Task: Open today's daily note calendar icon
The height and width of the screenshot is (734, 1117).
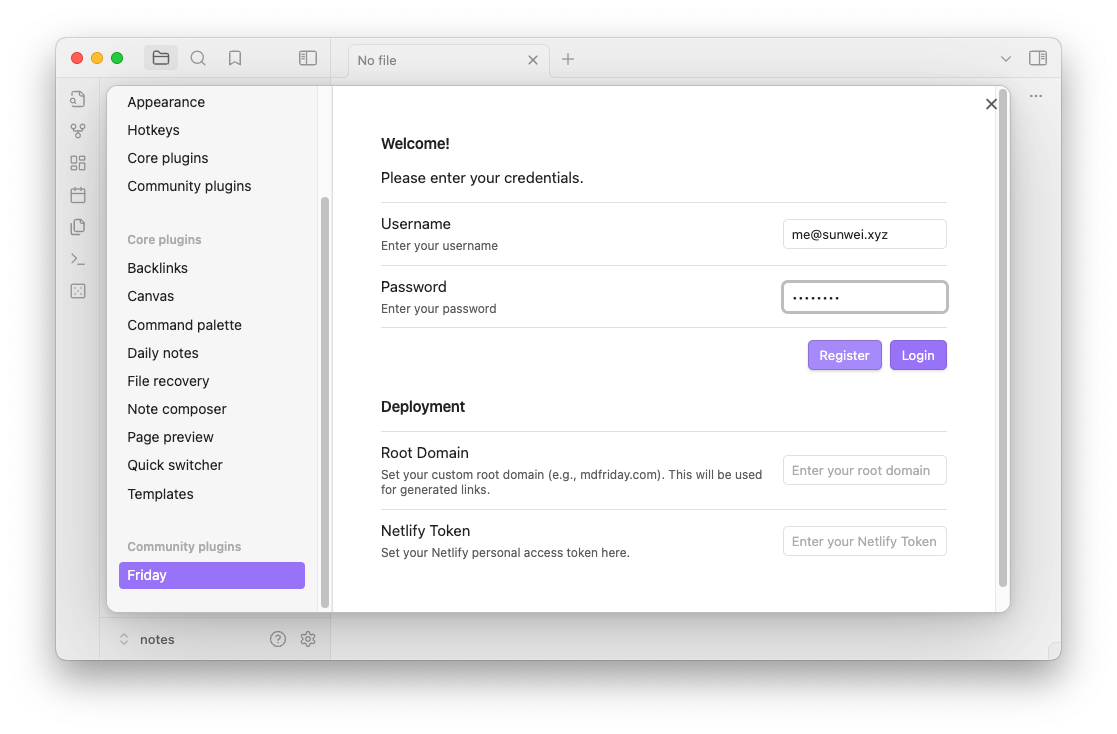Action: [x=78, y=195]
